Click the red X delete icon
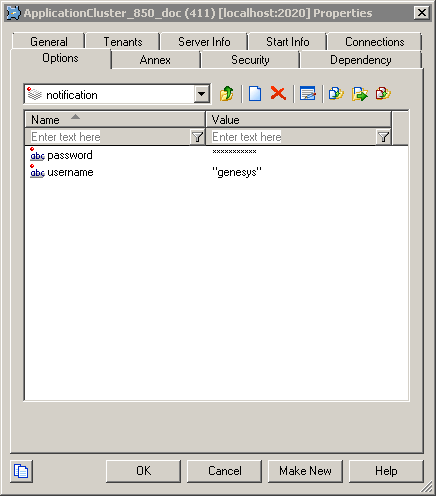 pyautogui.click(x=278, y=93)
